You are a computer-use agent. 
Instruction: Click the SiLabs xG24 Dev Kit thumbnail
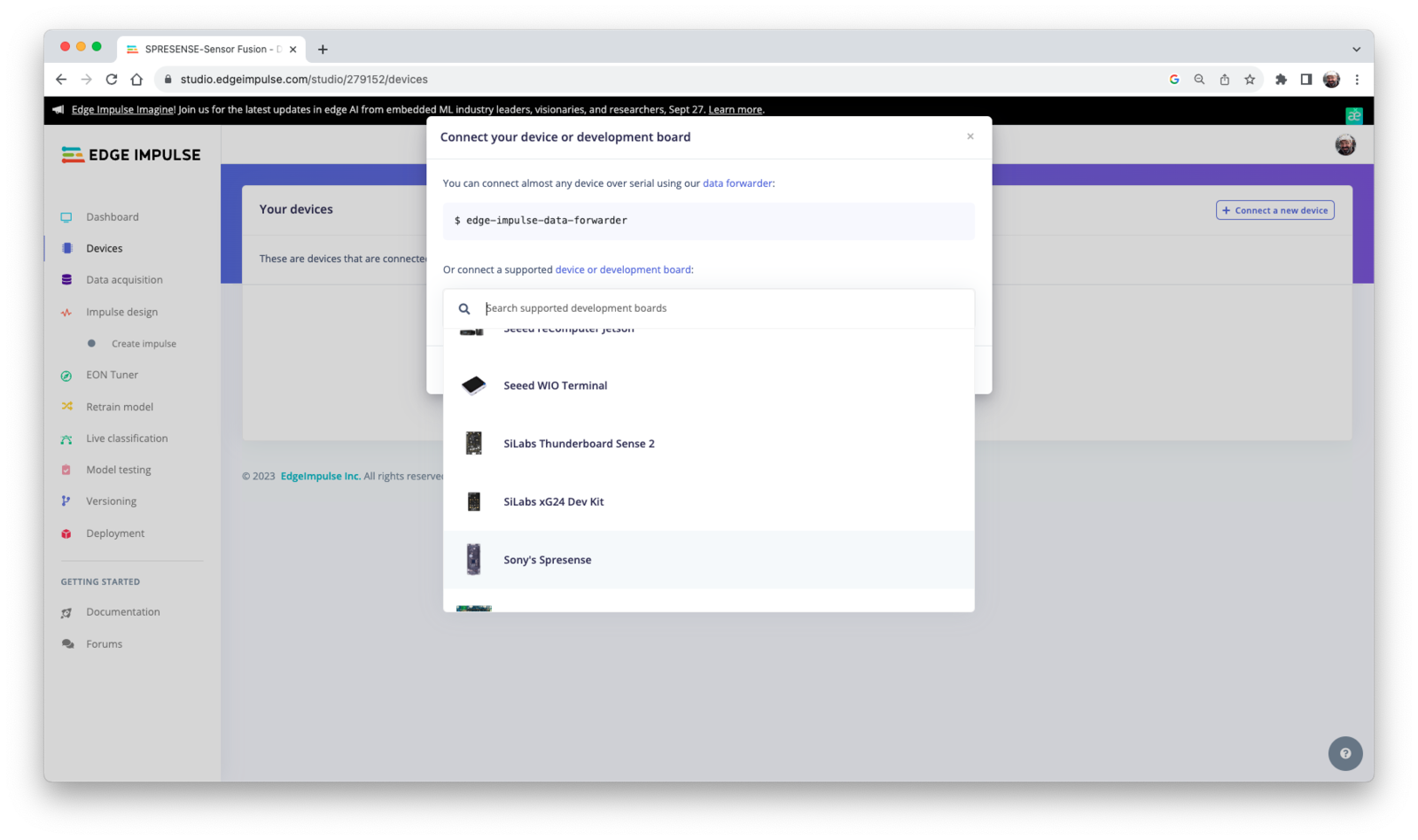474,502
